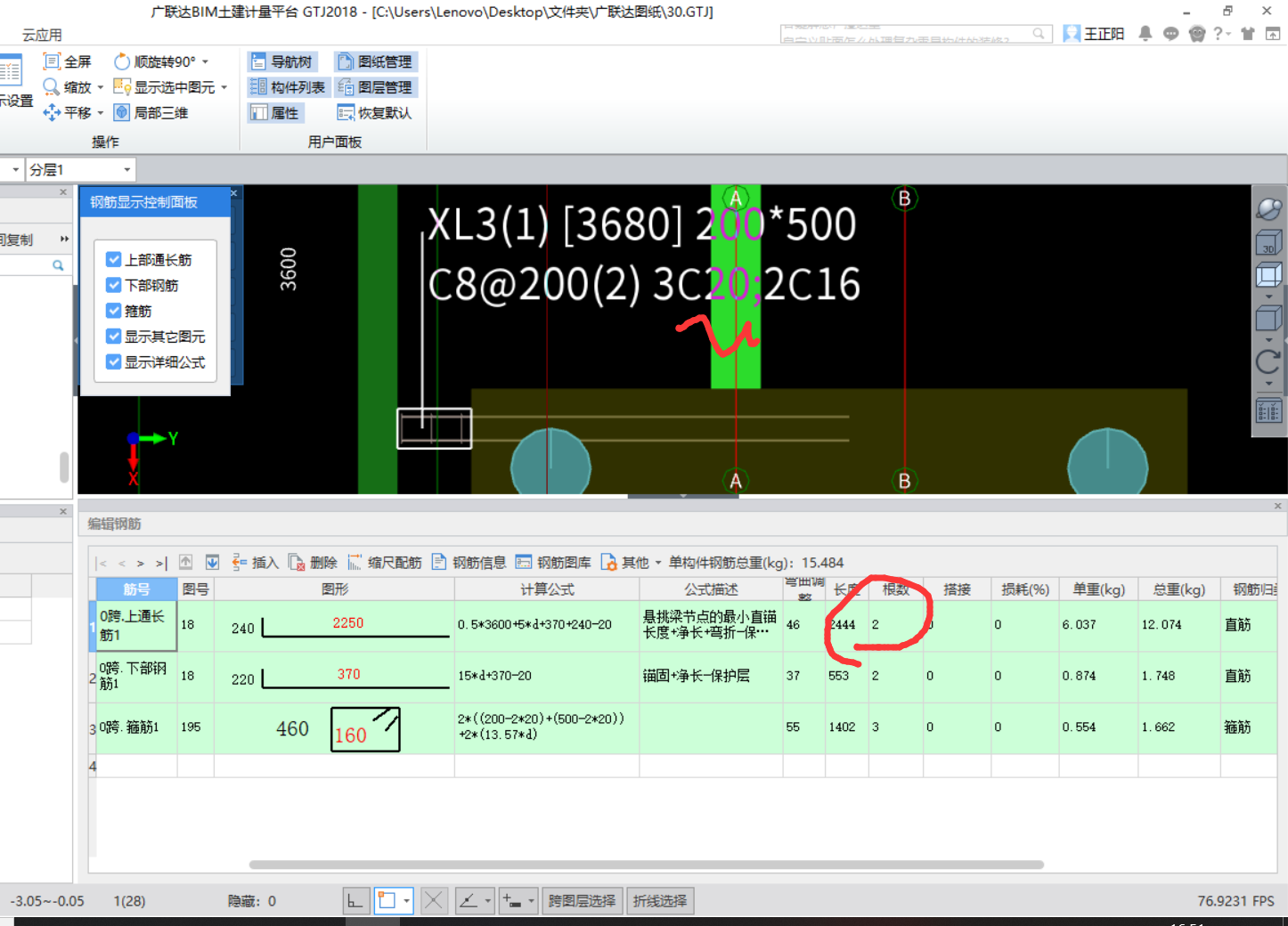Open the 属性 properties panel
The image size is (1288, 926).
tap(275, 112)
